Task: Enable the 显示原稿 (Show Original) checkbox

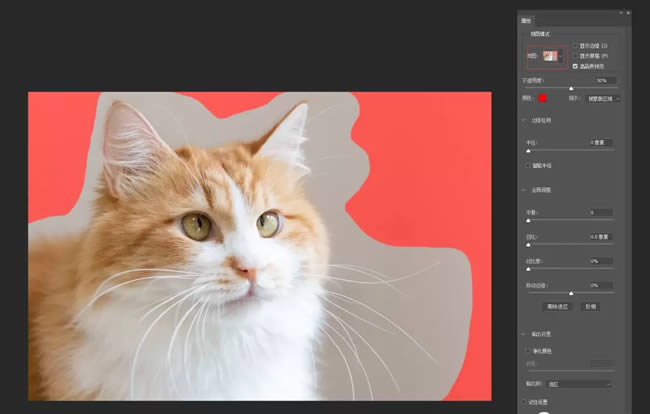Action: pos(576,56)
